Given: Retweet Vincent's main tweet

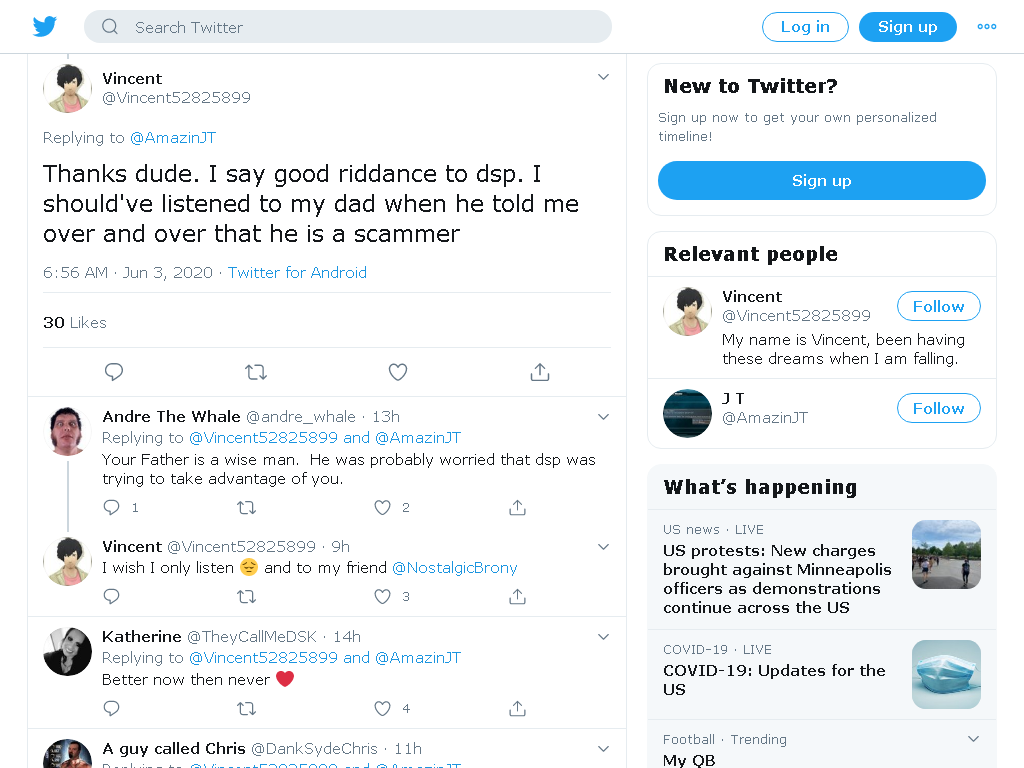Looking at the screenshot, I should 255,372.
